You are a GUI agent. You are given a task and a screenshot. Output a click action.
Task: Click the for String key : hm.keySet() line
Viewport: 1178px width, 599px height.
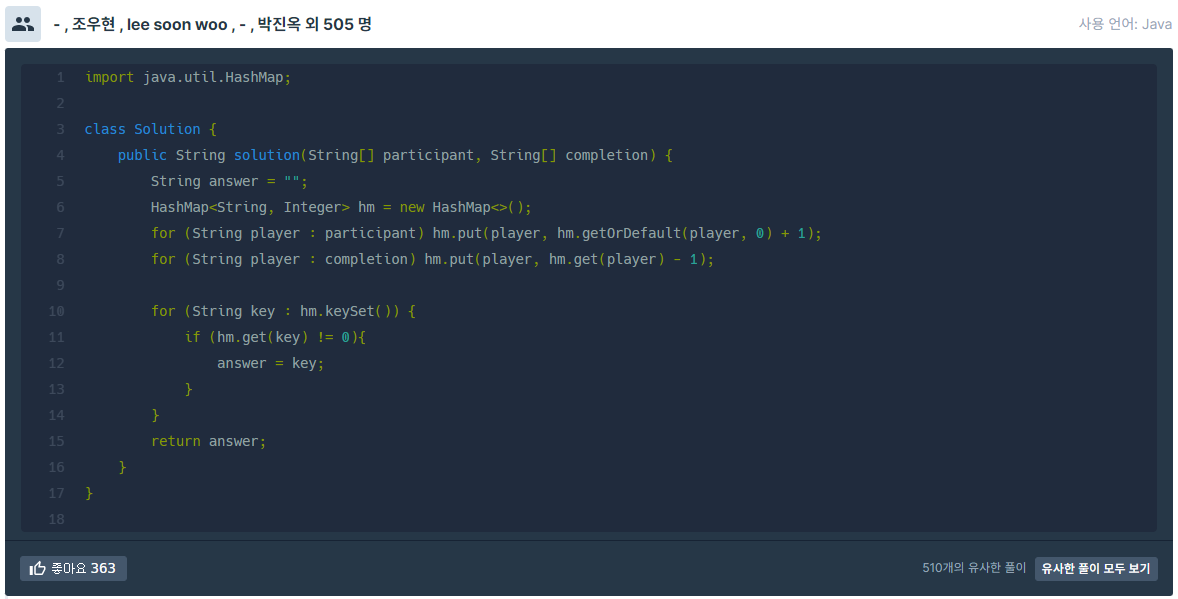pyautogui.click(x=283, y=311)
